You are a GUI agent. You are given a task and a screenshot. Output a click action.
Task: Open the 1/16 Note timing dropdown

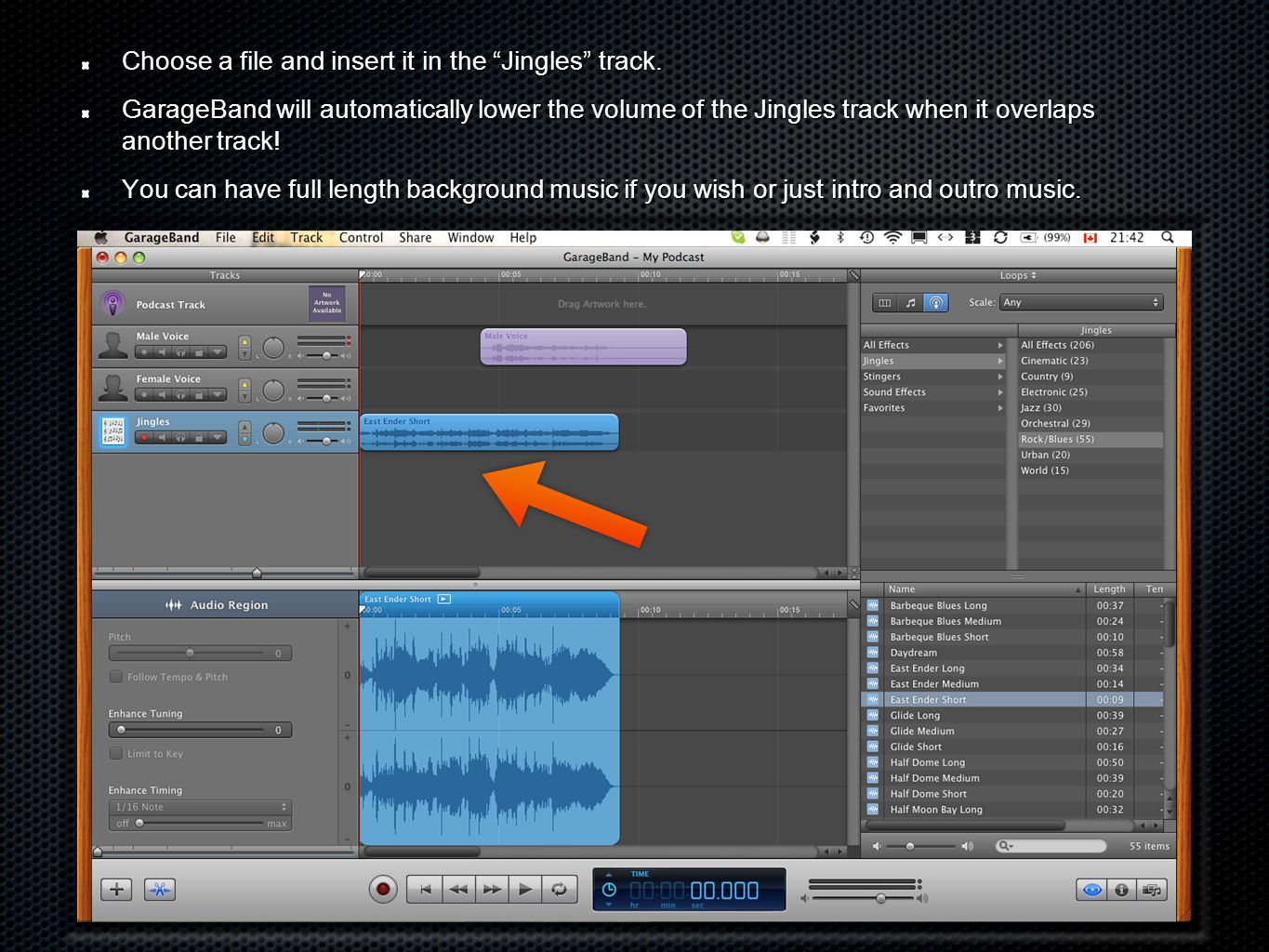[200, 807]
